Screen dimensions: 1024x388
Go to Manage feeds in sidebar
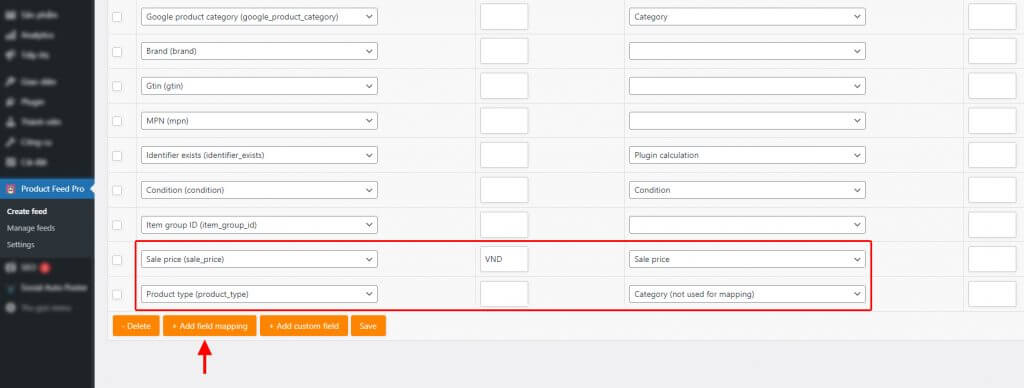click(x=31, y=228)
